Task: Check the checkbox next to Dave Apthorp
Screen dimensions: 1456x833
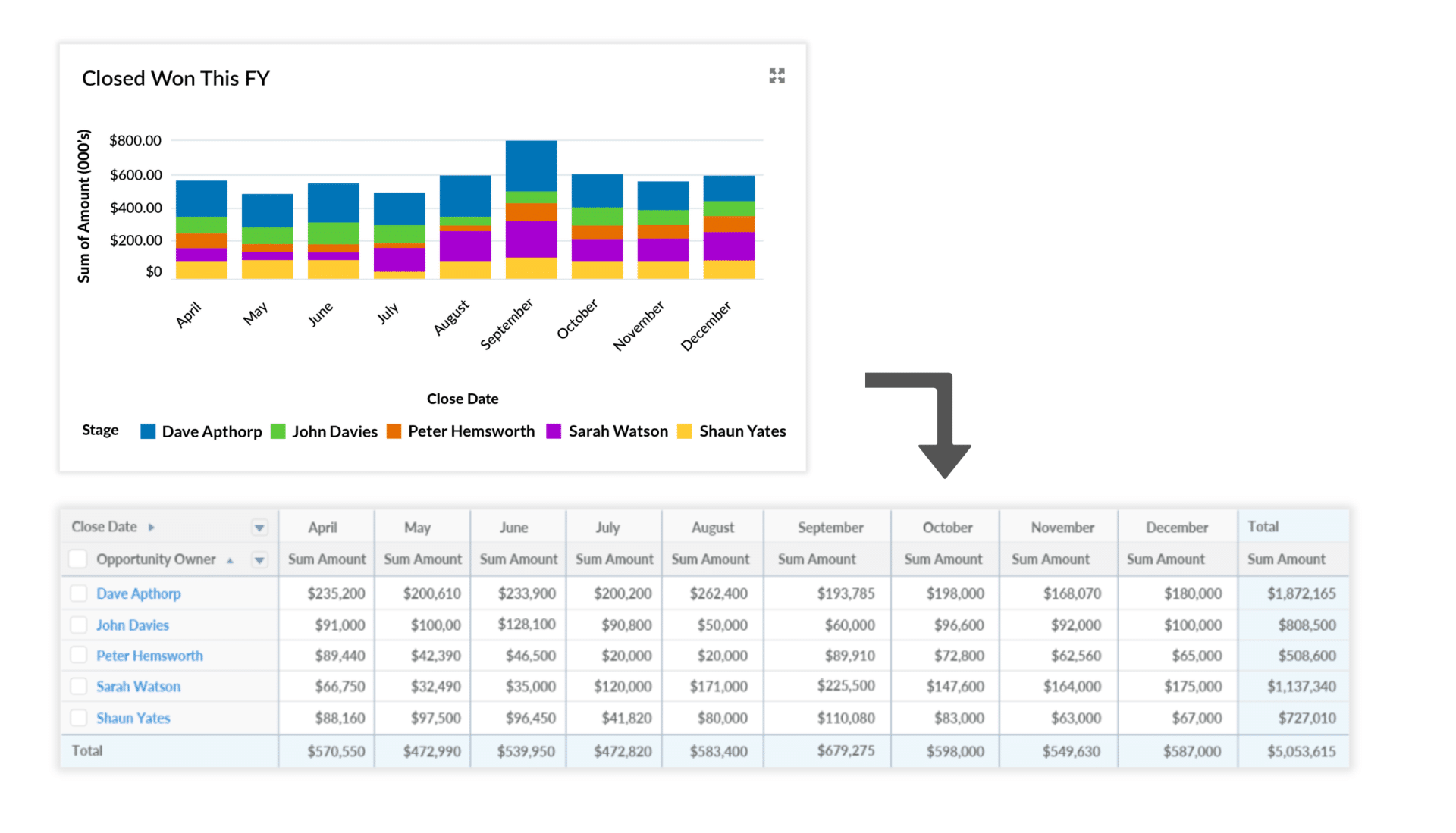Action: [x=79, y=593]
